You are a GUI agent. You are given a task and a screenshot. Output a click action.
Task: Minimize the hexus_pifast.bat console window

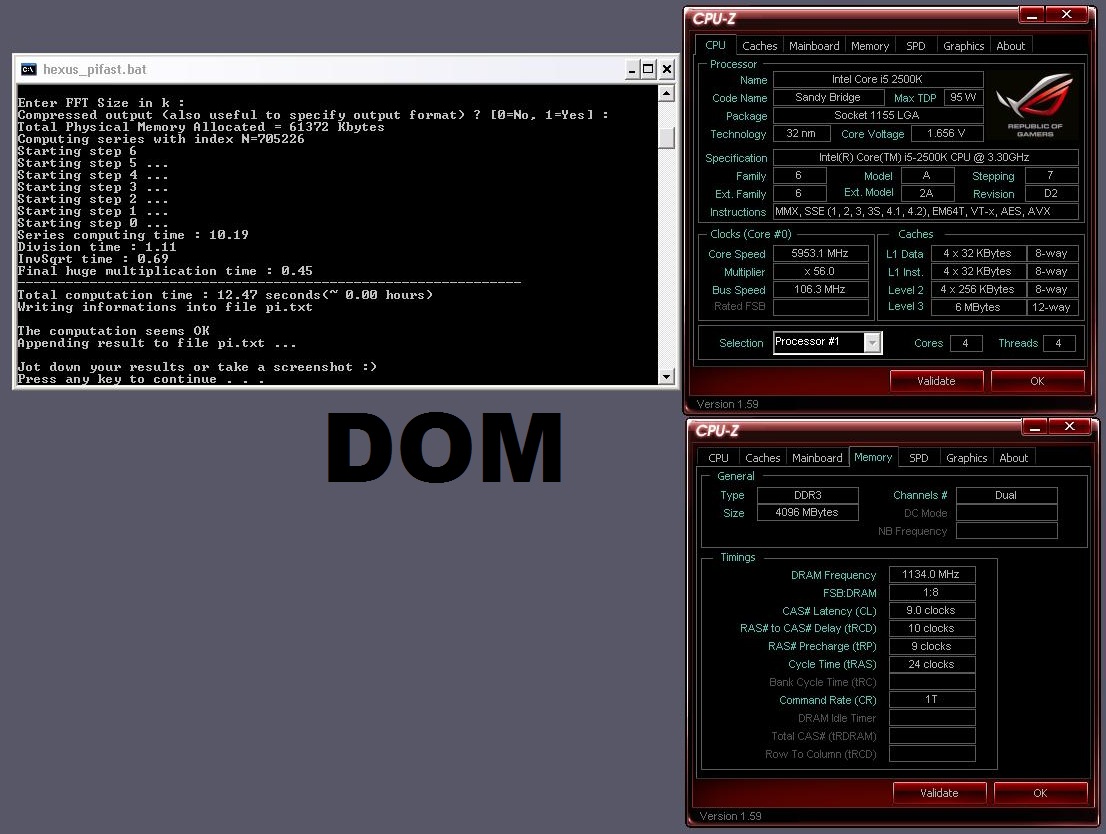pos(632,69)
